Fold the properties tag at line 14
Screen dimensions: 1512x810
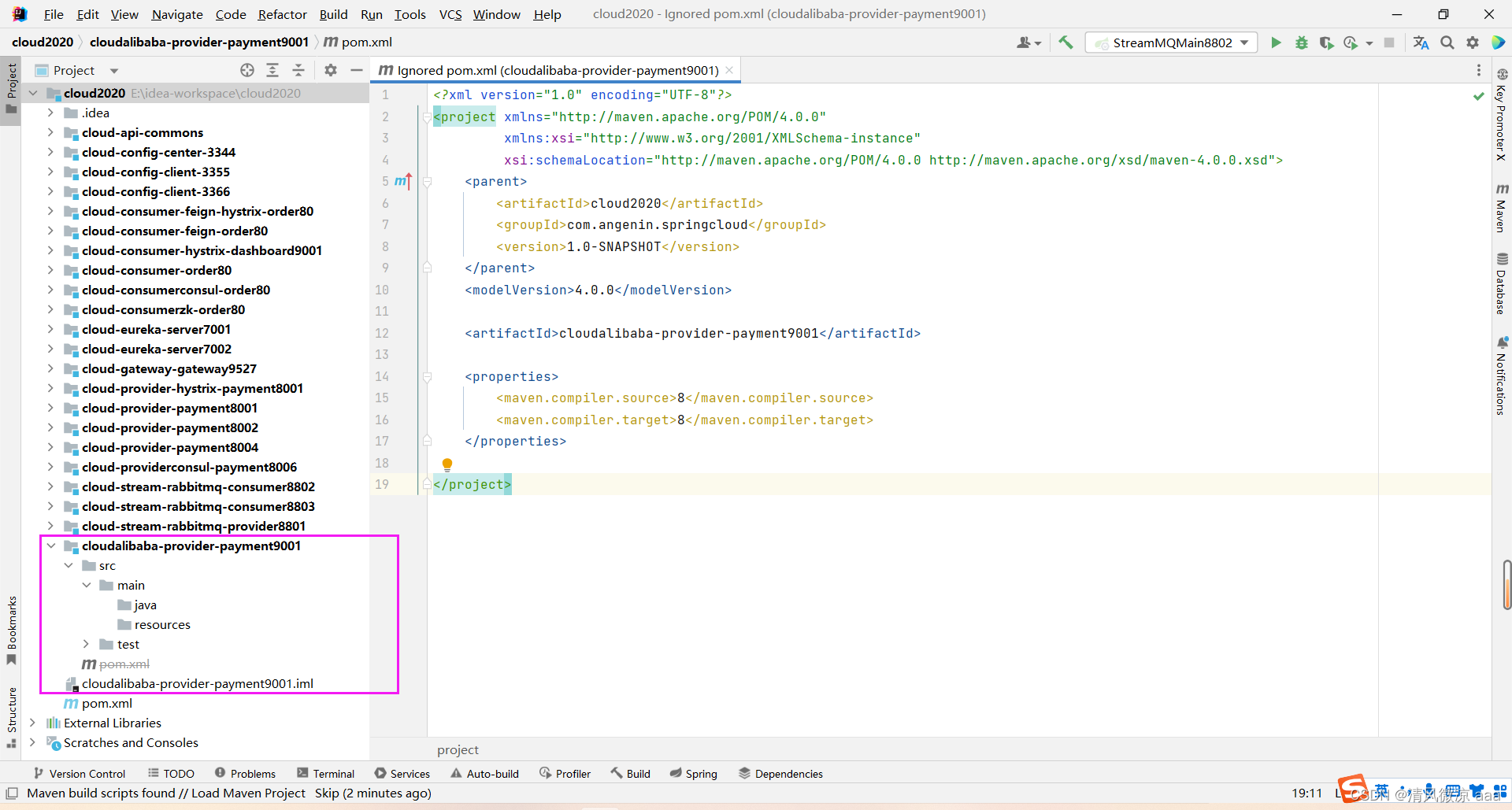pos(427,377)
